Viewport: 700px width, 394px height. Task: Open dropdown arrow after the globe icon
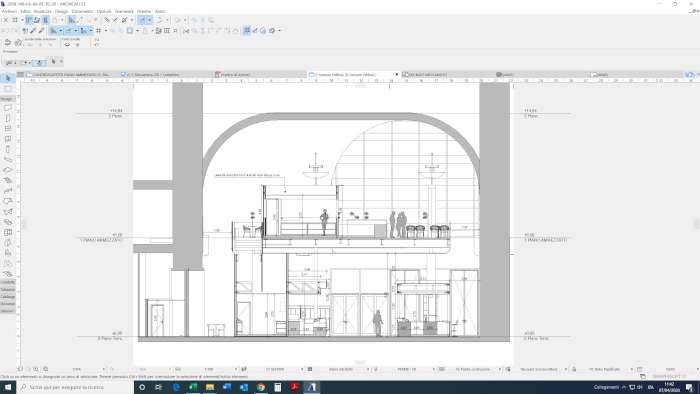tap(279, 31)
